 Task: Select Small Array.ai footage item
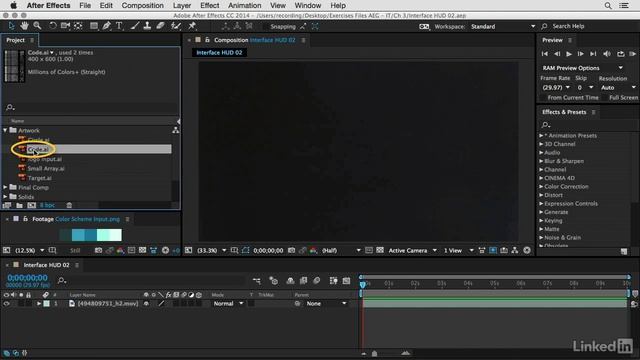[x=46, y=168]
